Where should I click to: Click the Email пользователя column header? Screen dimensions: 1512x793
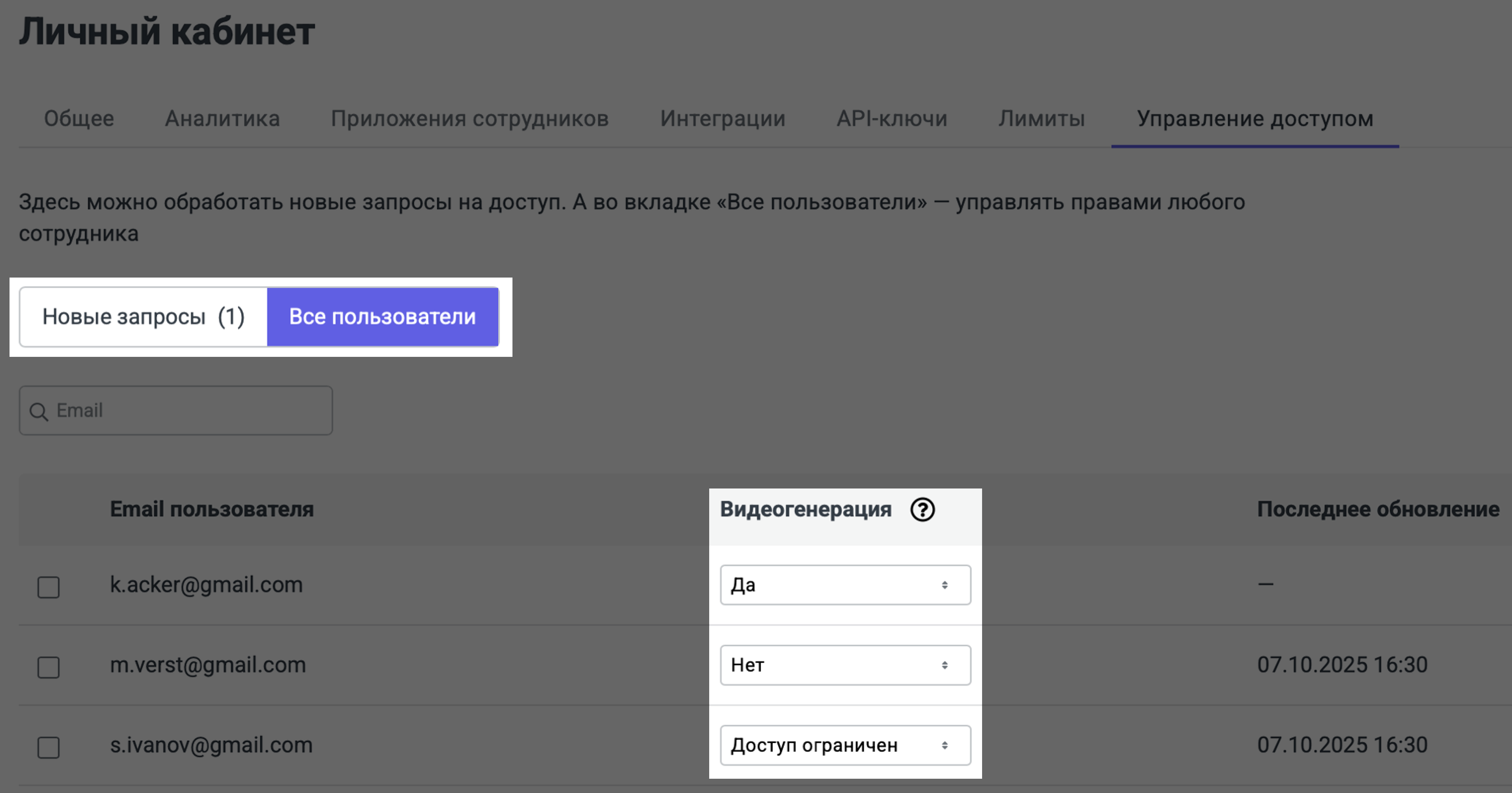(212, 509)
